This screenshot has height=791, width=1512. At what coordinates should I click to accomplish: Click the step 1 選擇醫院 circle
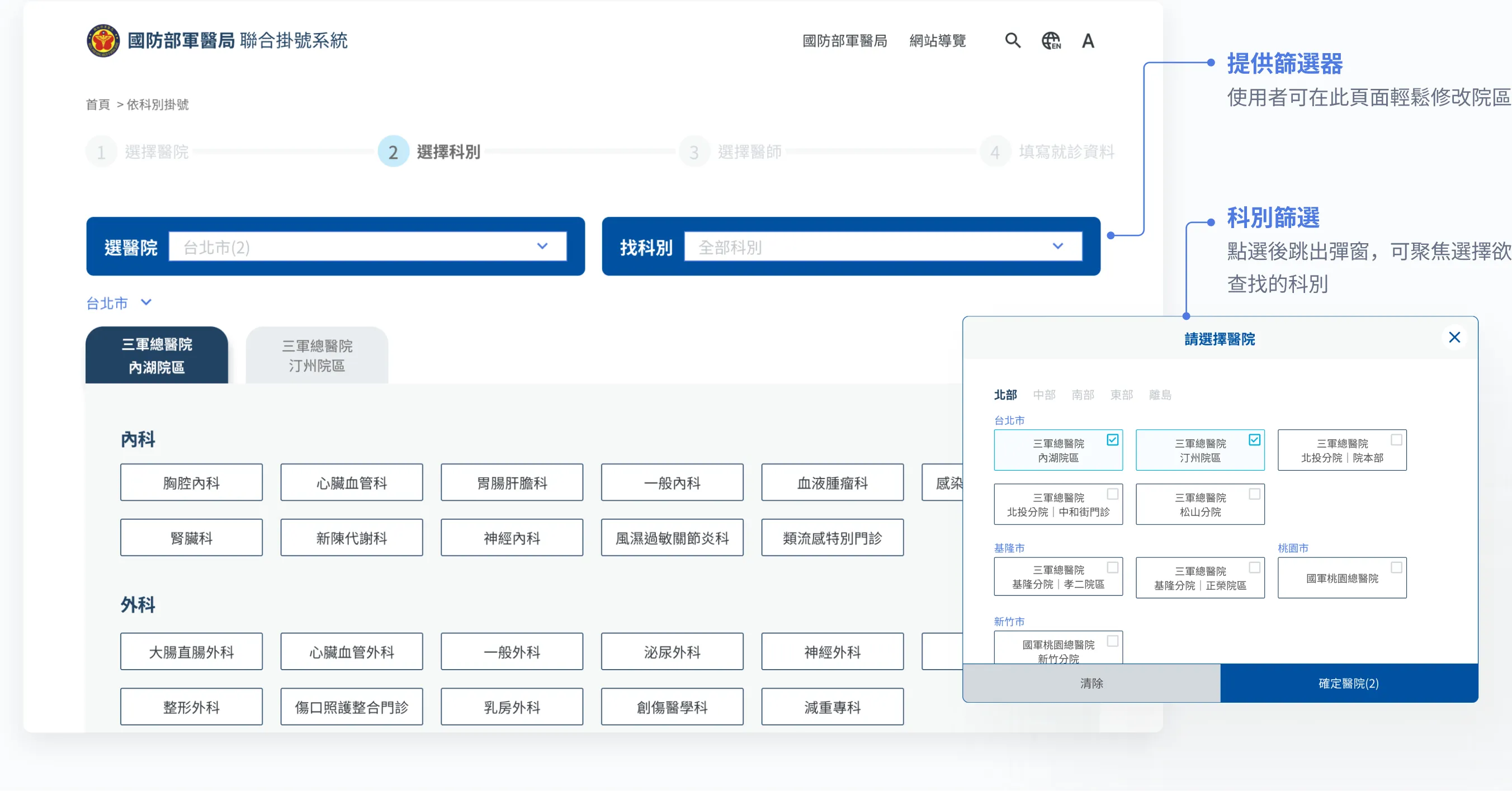point(102,152)
